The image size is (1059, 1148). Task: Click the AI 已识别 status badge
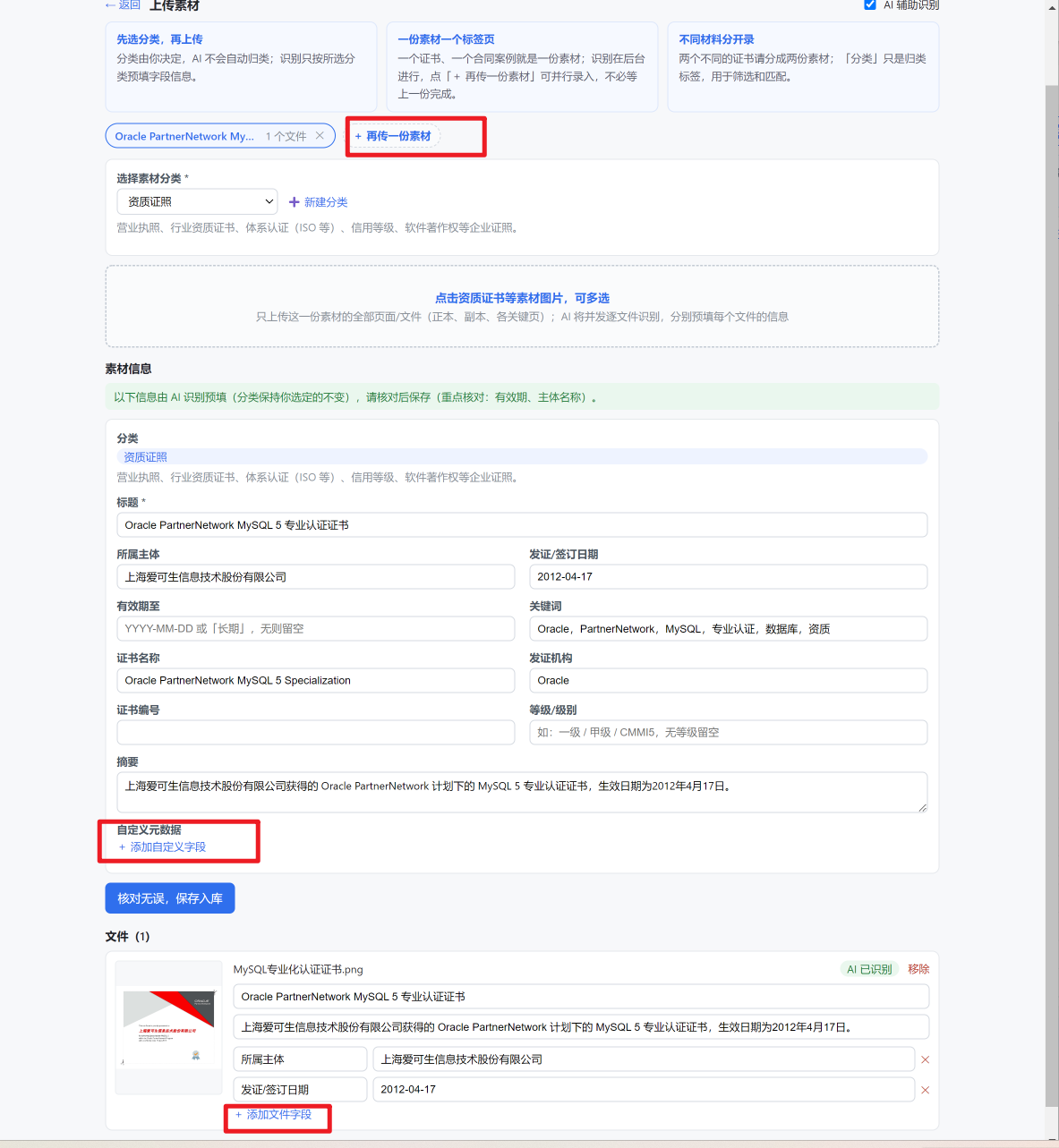(869, 969)
